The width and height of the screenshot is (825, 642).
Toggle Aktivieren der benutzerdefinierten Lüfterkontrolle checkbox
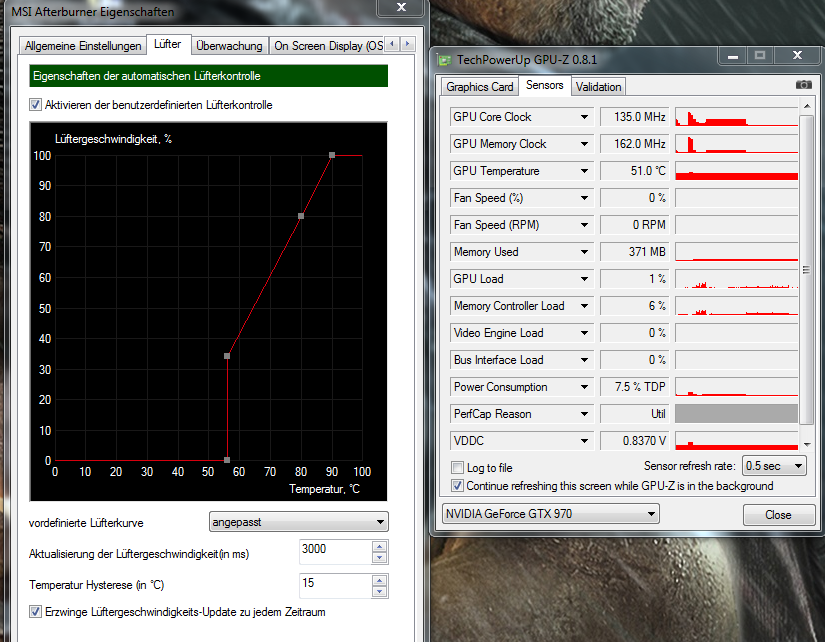35,105
